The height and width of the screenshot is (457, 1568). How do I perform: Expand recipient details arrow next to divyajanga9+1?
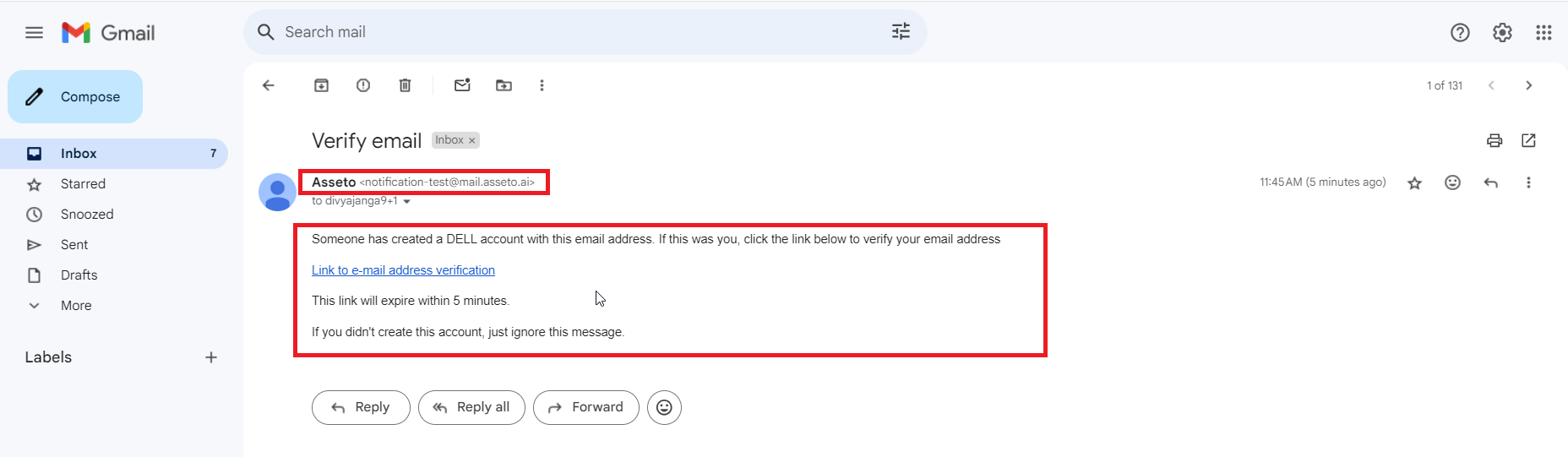click(407, 202)
